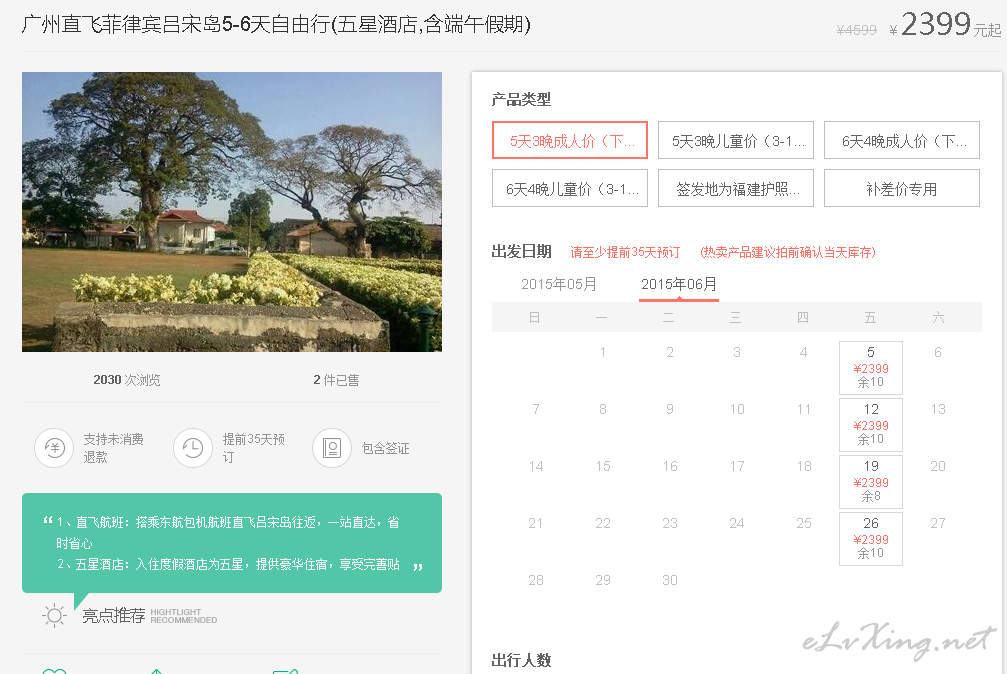Select product type 5天3晚儿童价
The width and height of the screenshot is (1007, 674).
[736, 140]
